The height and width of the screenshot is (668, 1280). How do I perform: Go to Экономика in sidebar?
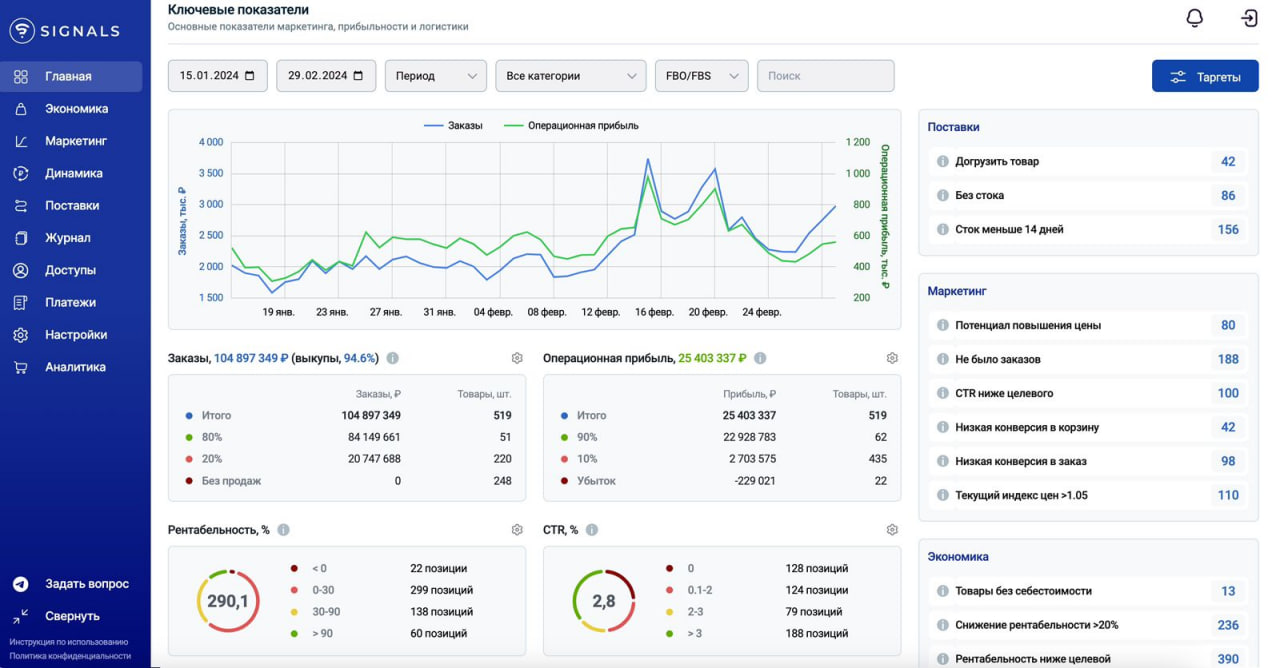pyautogui.click(x=76, y=109)
